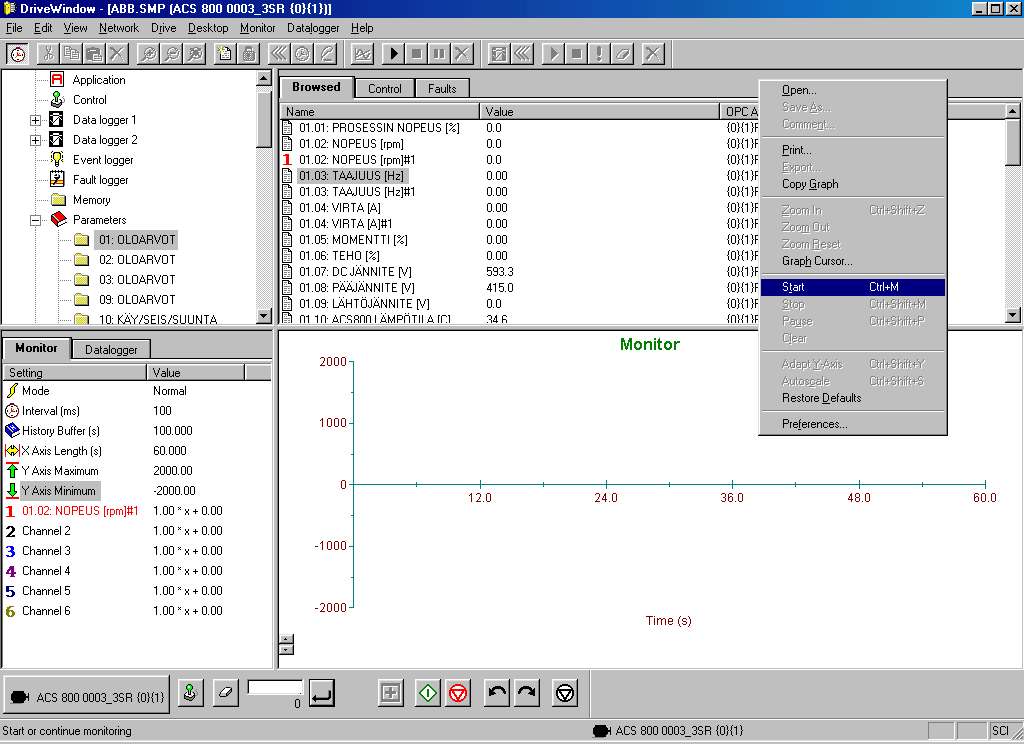Open the Drive menu
The image size is (1024, 744).
tap(163, 28)
